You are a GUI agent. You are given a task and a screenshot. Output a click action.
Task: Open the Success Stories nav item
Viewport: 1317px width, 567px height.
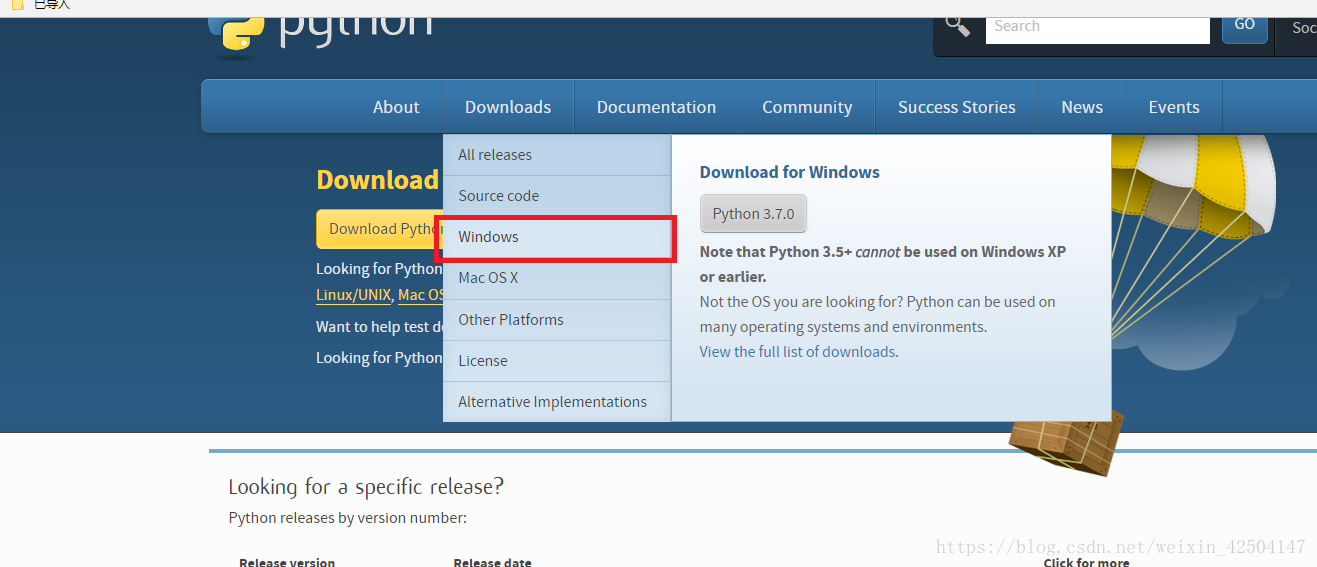point(957,107)
